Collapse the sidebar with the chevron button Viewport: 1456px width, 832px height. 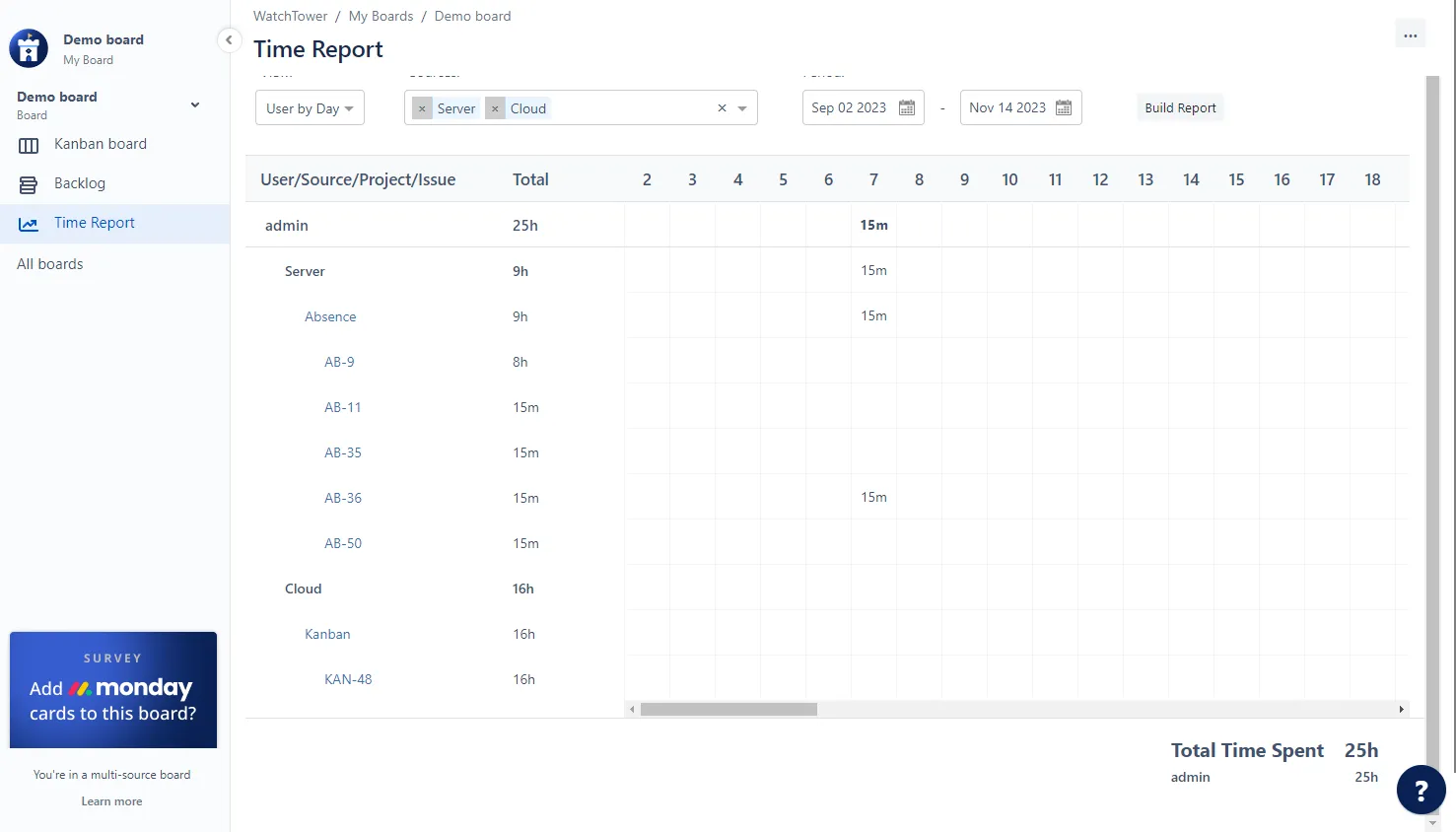229,40
